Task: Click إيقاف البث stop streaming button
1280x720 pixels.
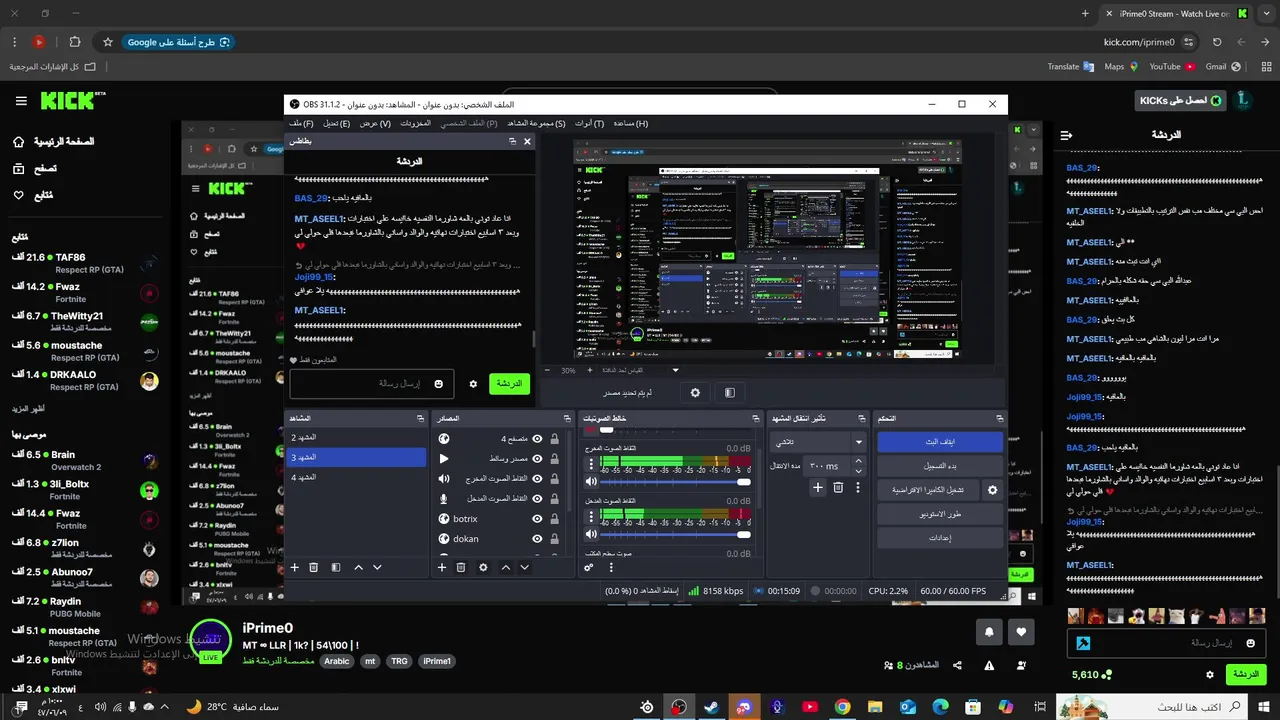Action: pyautogui.click(x=940, y=441)
